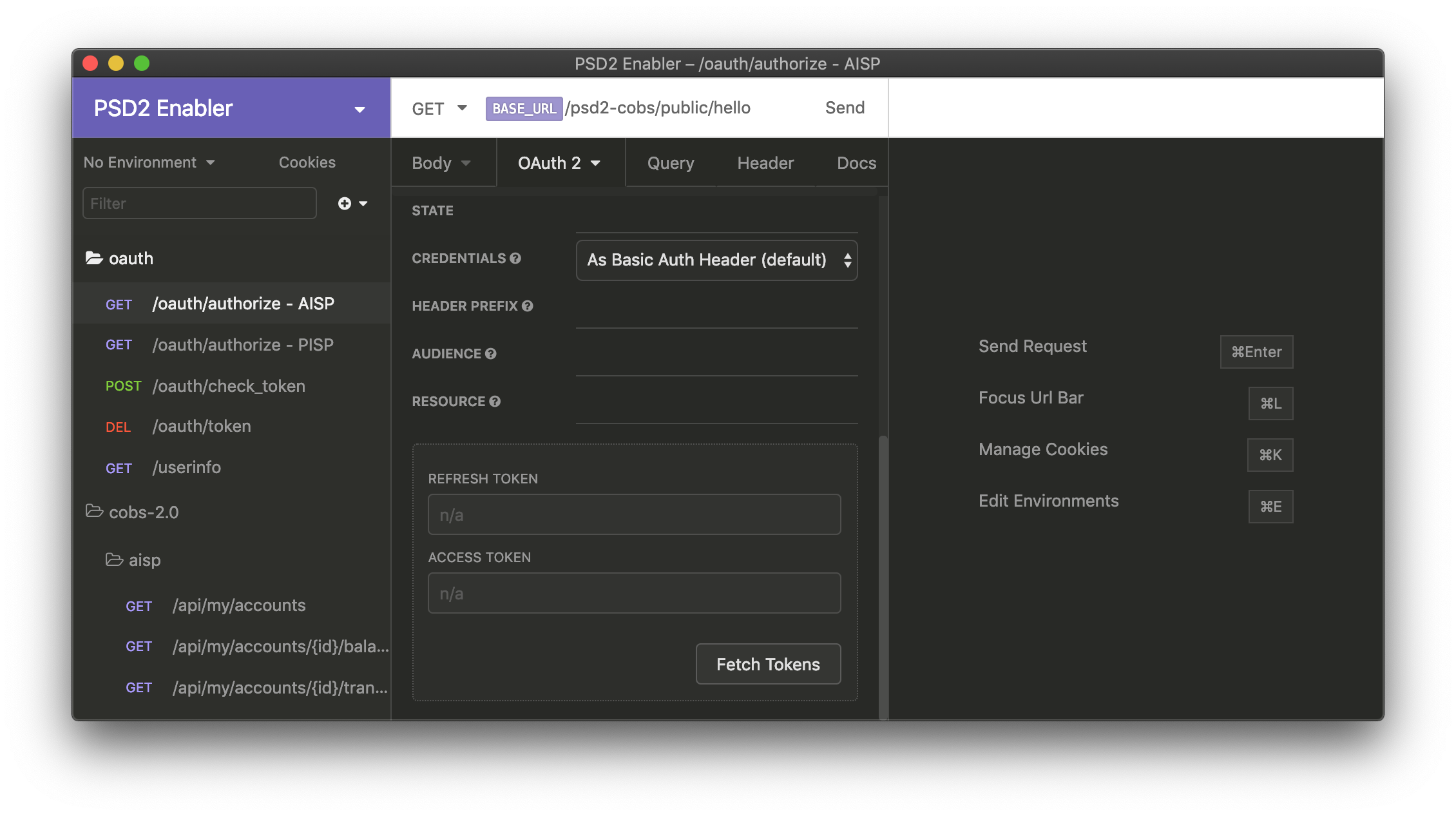The width and height of the screenshot is (1456, 816).
Task: Switch to the Query tab
Action: [671, 163]
